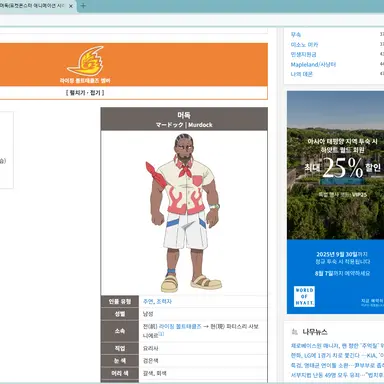Select the 검은색 value cell
Viewport: 384px width, 384px height.
[x=203, y=361]
